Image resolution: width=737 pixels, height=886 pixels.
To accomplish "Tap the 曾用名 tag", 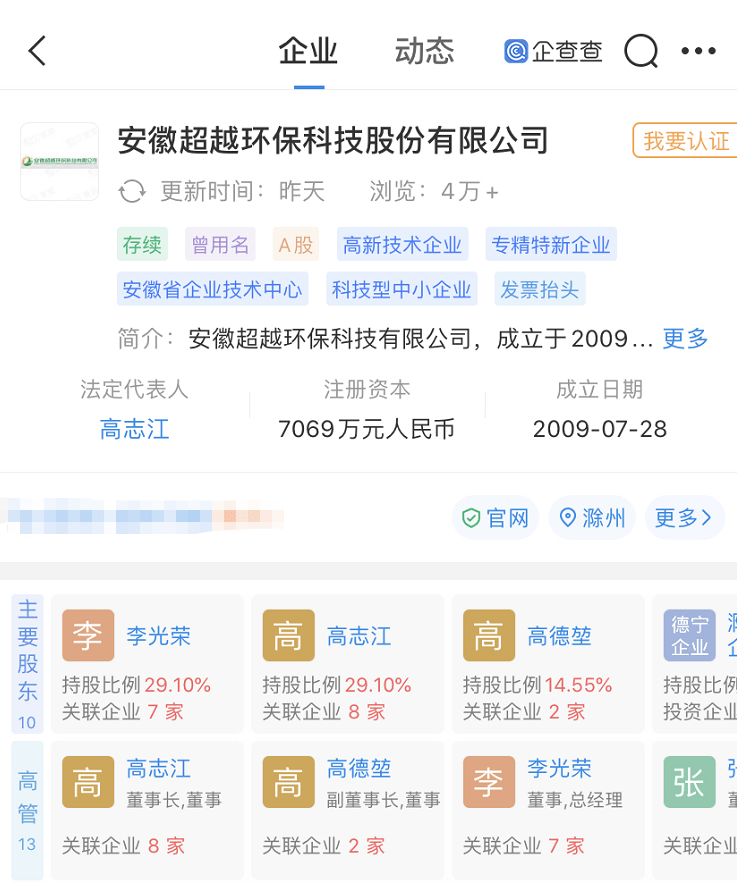I will (220, 244).
